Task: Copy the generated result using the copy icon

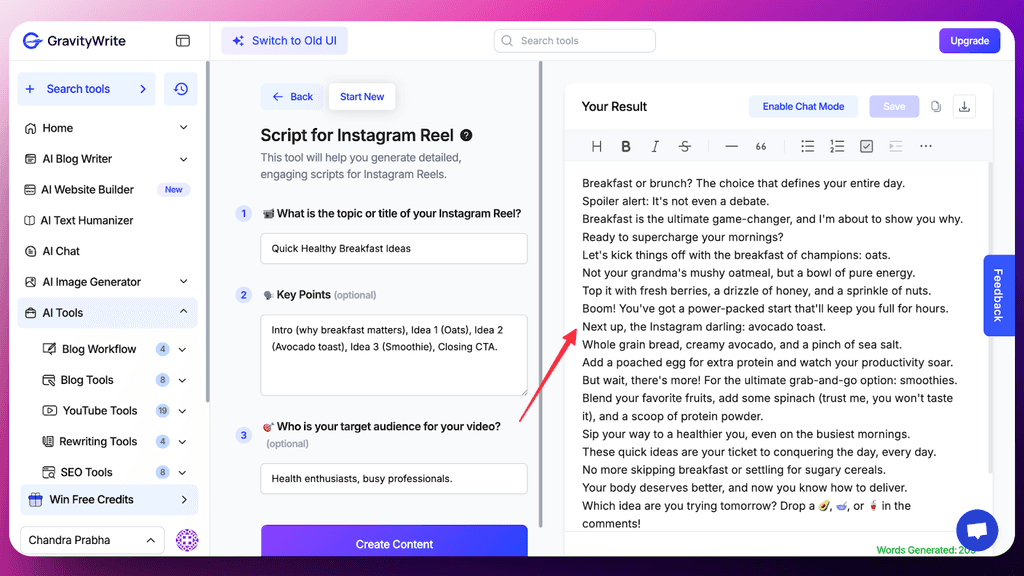Action: coord(935,106)
